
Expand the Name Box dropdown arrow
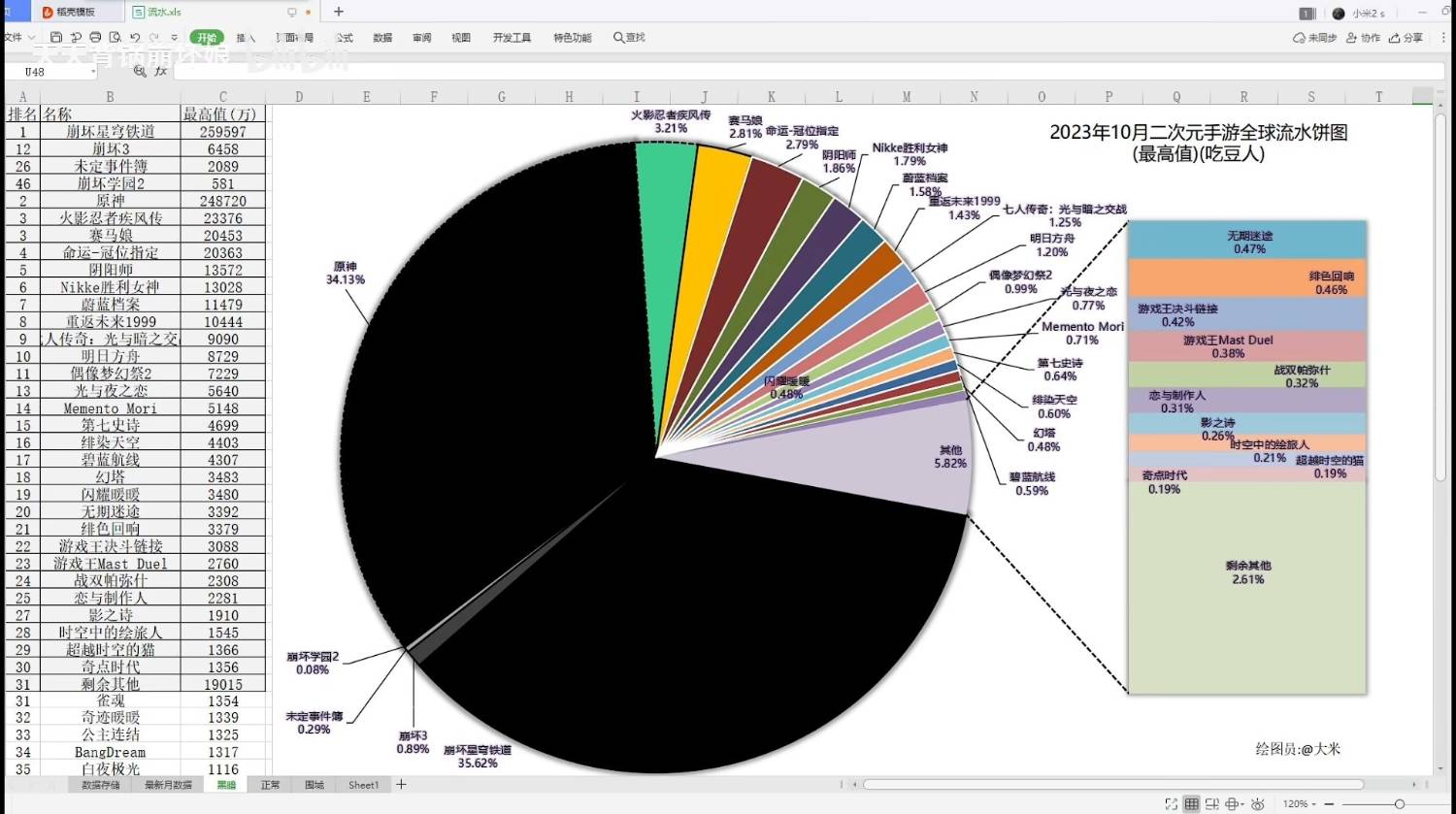tap(93, 72)
